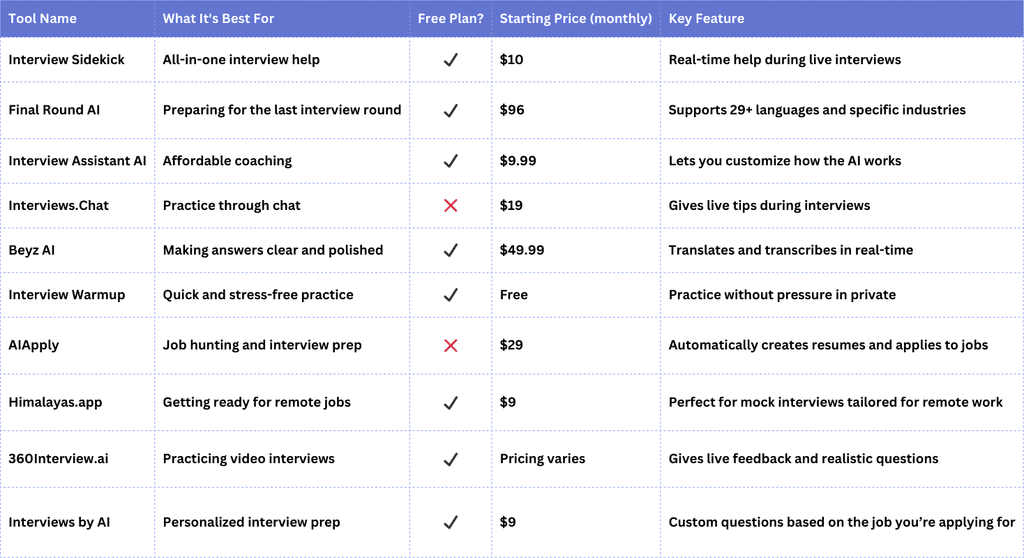The height and width of the screenshot is (558, 1024).
Task: Click the Pricing varies cell
Action: [542, 459]
